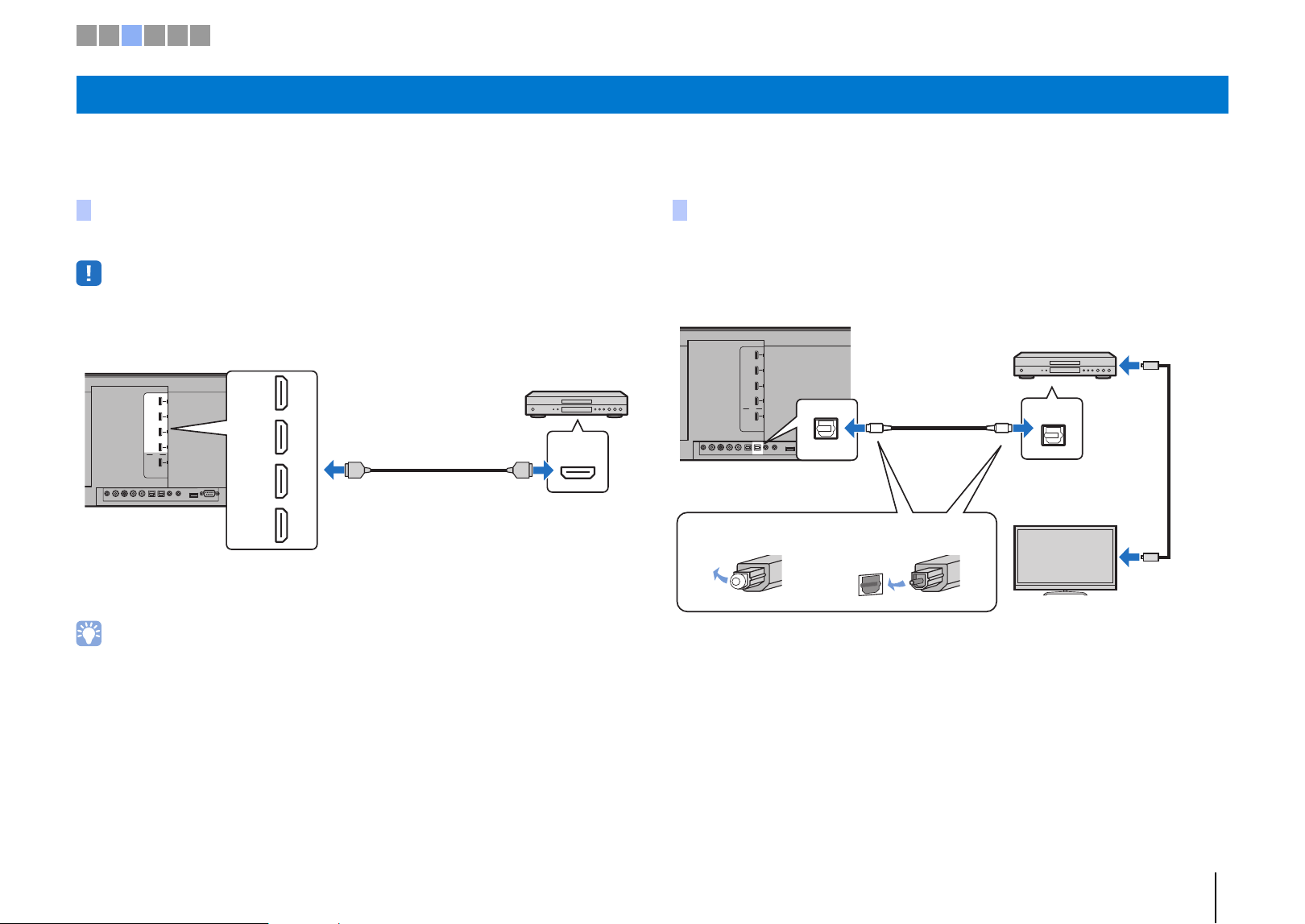Click the blue title banner

click(x=652, y=94)
